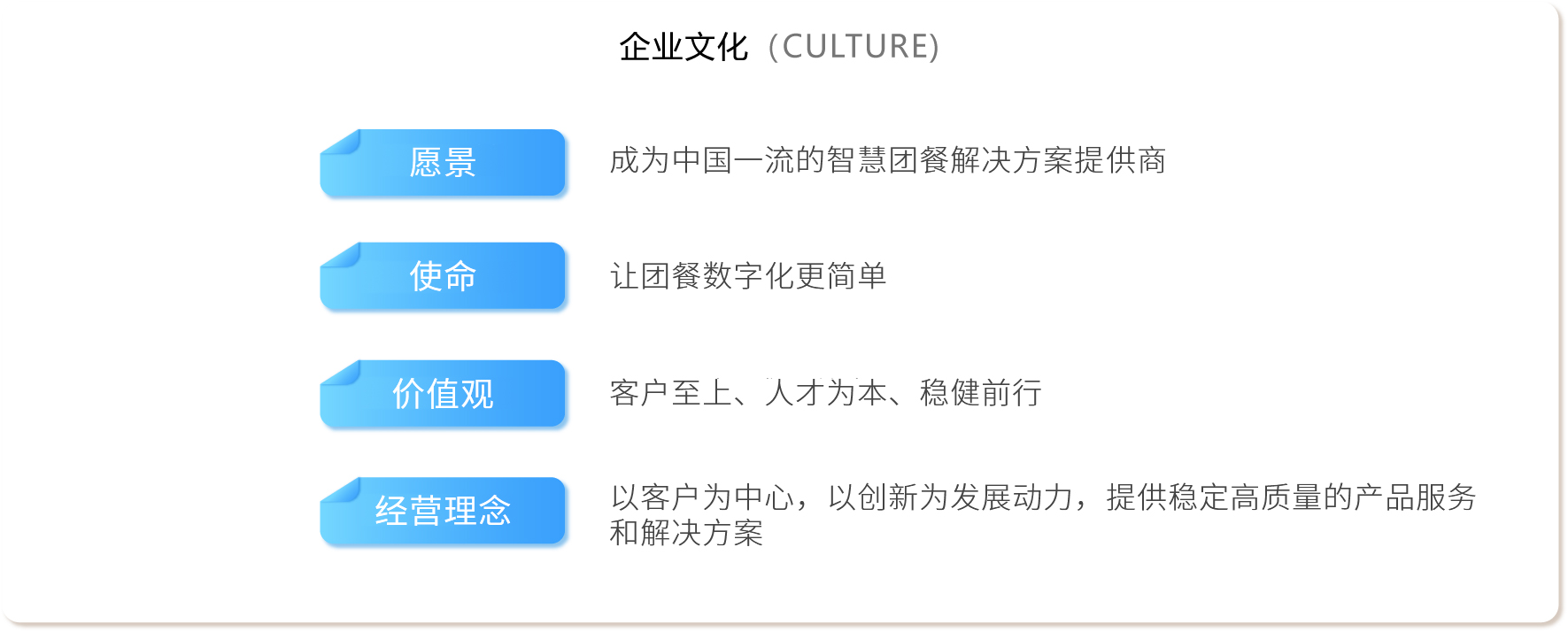Click the phrase 以客户为中心
The image size is (1568, 632).
point(702,497)
